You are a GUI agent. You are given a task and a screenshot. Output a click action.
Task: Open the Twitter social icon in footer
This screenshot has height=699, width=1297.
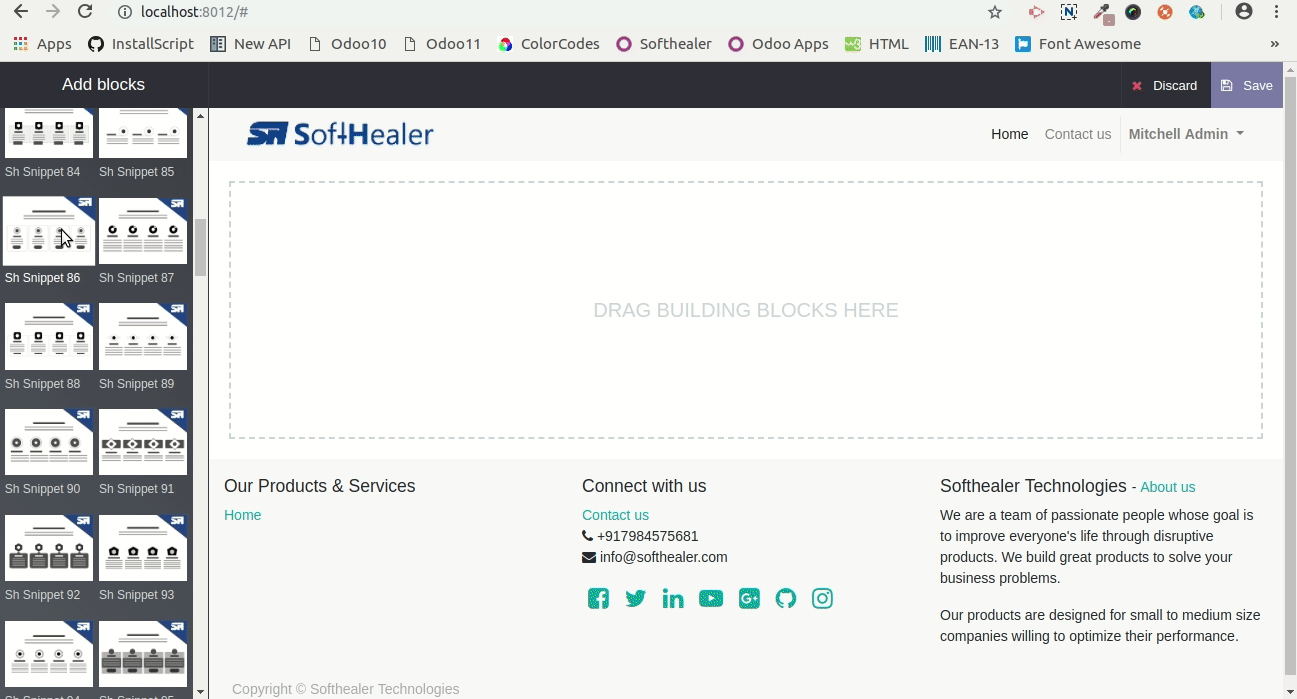point(635,599)
